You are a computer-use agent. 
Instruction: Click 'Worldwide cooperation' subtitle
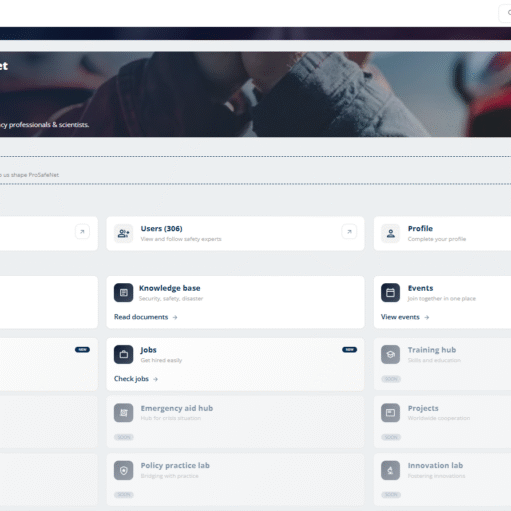coord(439,418)
